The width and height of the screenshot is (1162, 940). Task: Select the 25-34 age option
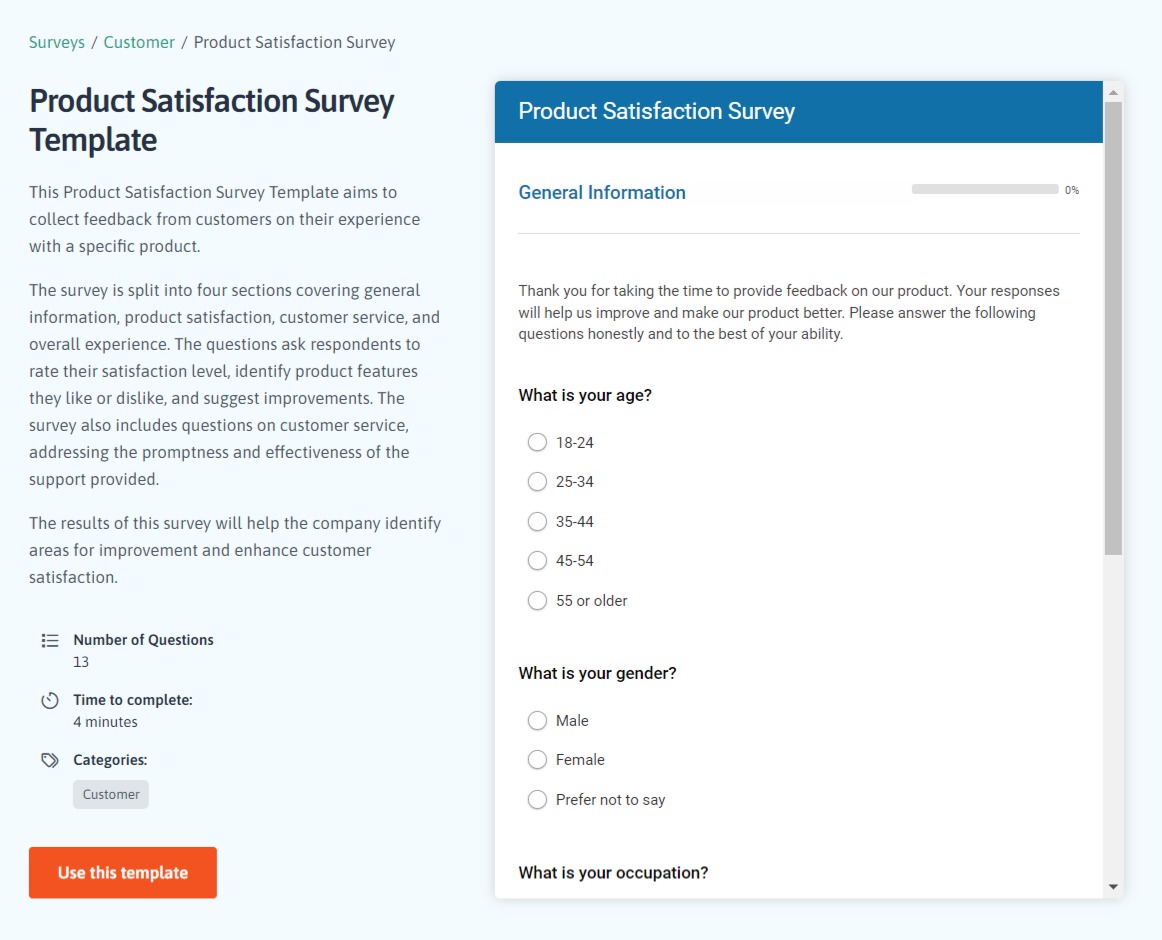tap(537, 481)
